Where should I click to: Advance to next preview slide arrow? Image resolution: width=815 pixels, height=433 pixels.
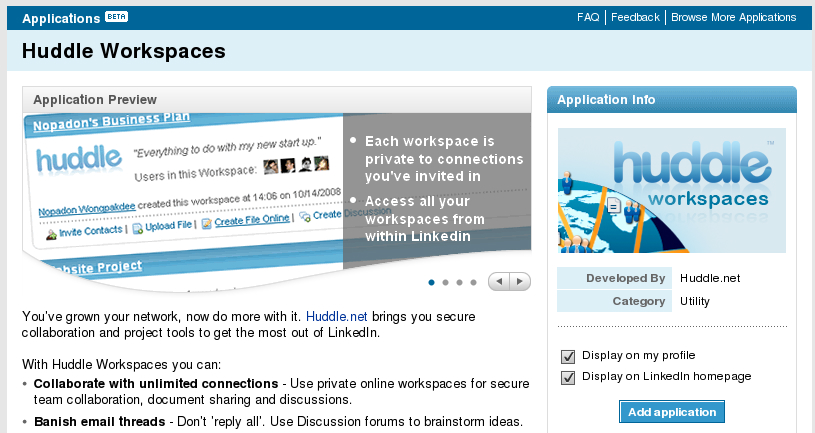click(519, 282)
